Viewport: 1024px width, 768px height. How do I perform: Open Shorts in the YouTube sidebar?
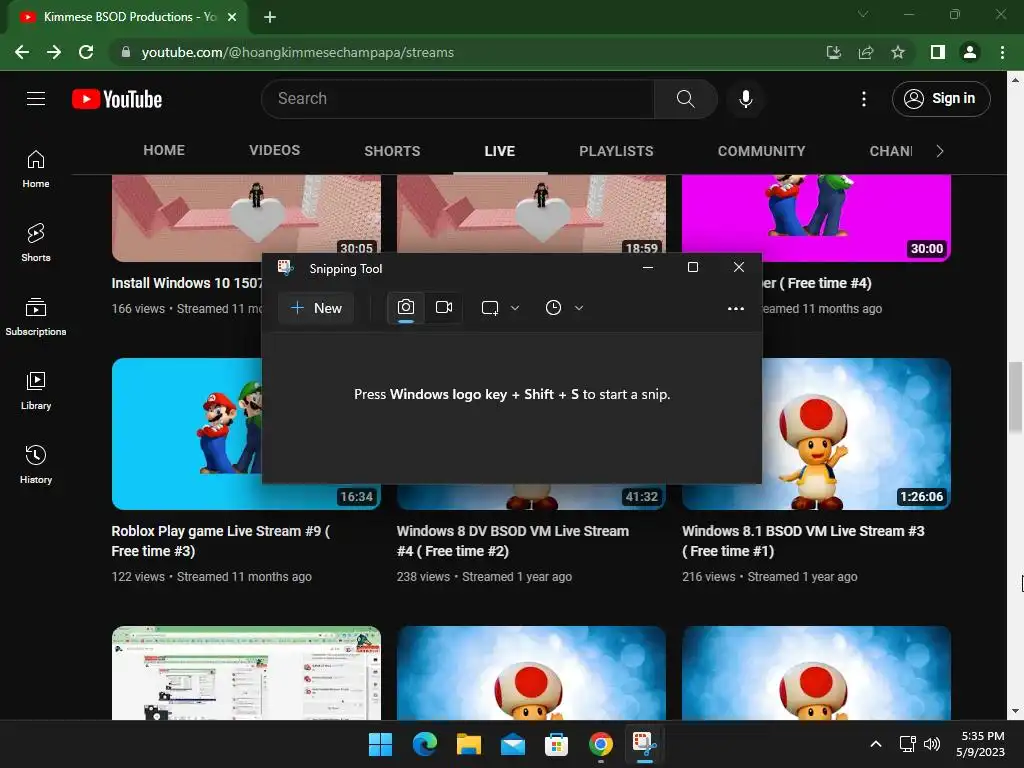tap(36, 243)
